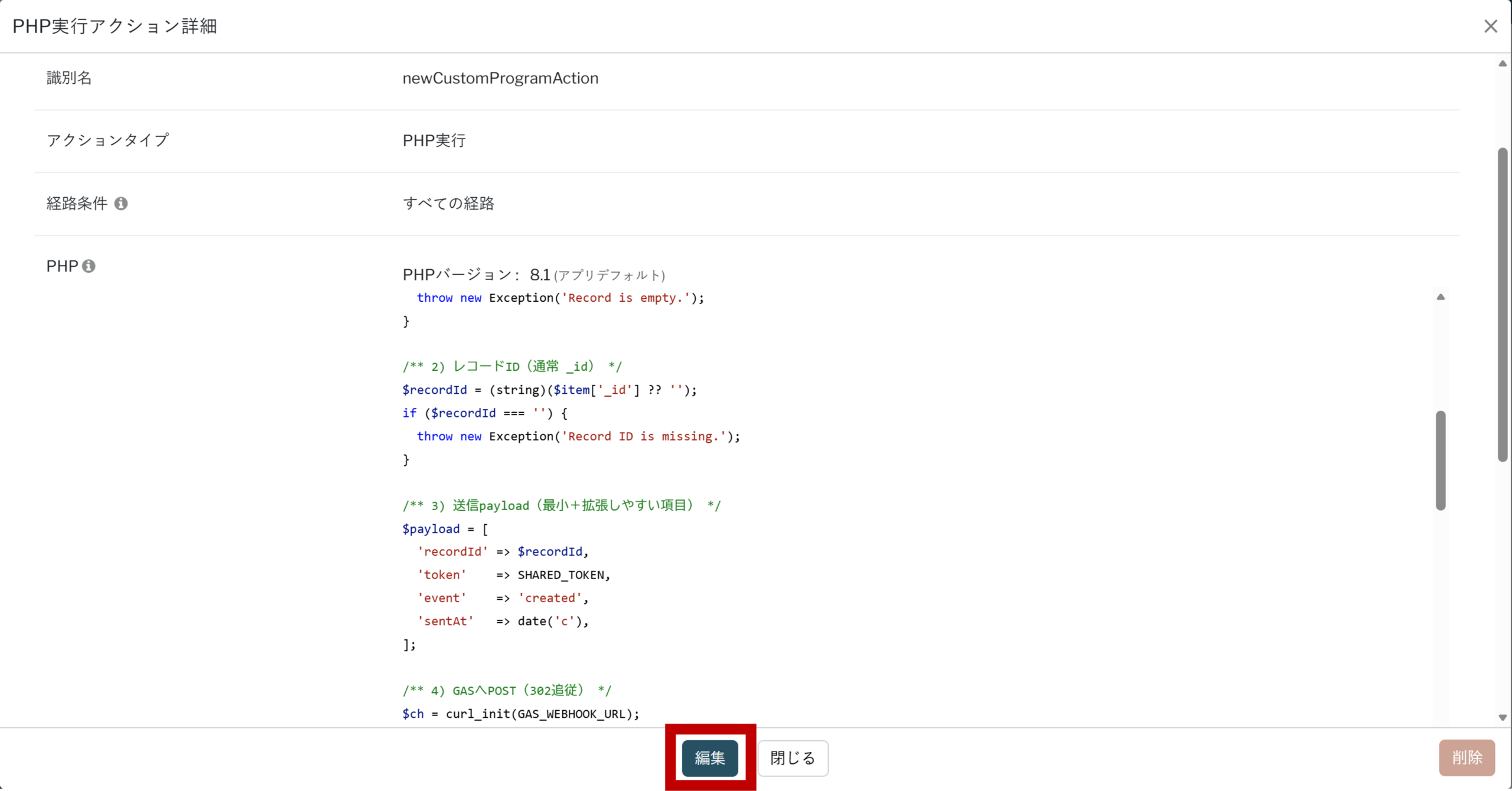Click the dialog scrollbar up arrow

[x=1503, y=64]
